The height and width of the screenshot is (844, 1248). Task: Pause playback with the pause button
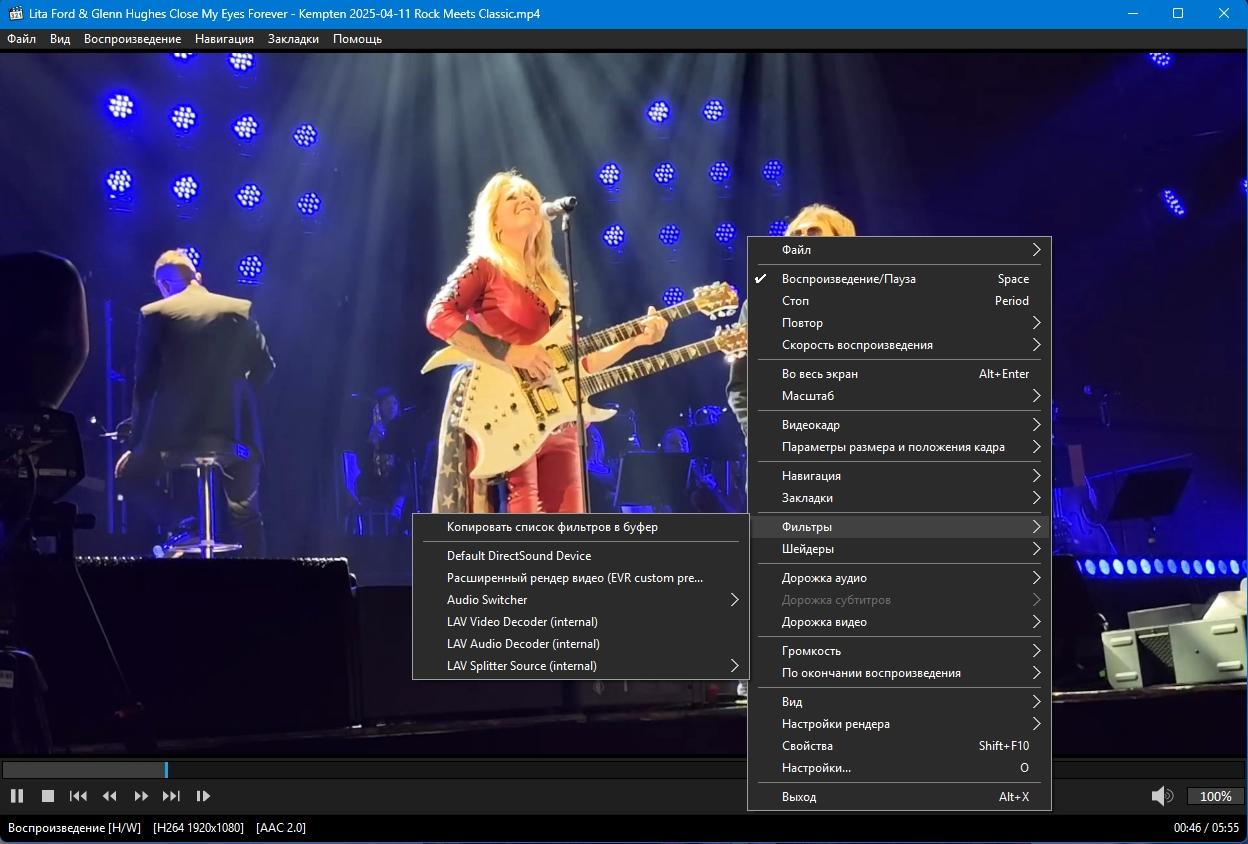pos(17,796)
